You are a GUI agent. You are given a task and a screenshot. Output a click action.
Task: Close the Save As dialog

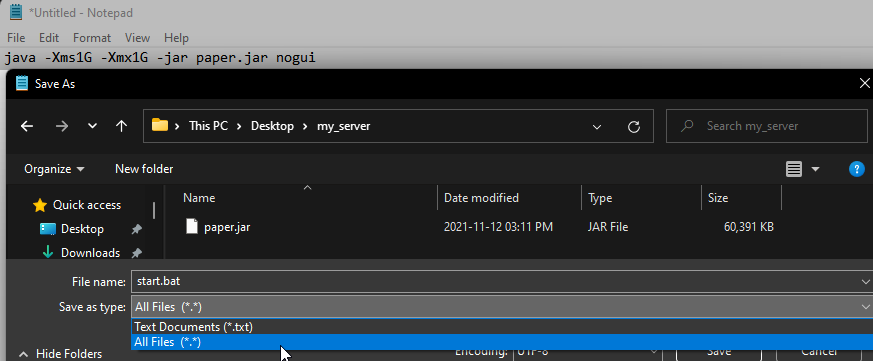click(x=865, y=84)
